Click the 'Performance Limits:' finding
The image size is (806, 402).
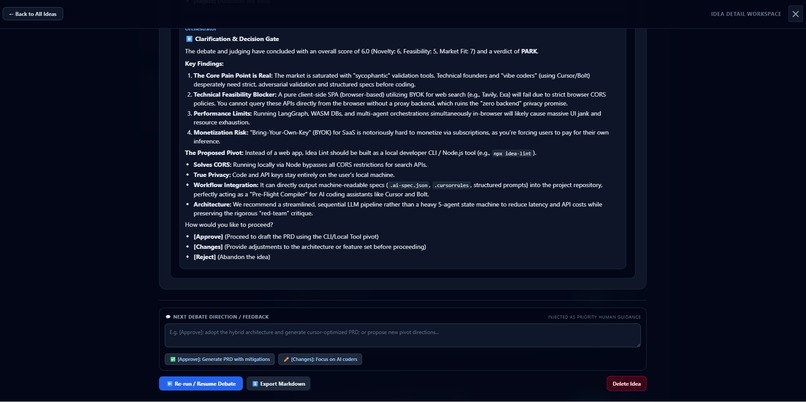tap(223, 114)
